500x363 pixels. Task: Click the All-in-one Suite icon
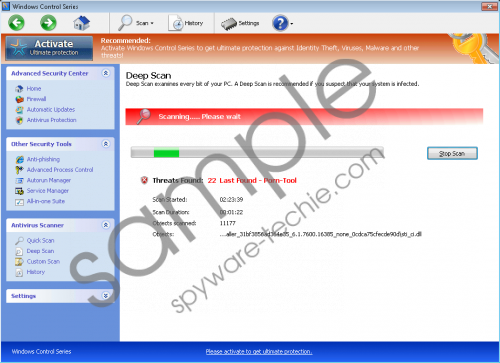point(19,202)
